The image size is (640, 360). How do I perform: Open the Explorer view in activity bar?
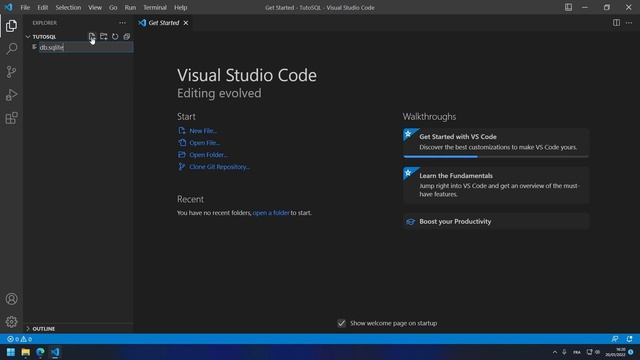11,26
